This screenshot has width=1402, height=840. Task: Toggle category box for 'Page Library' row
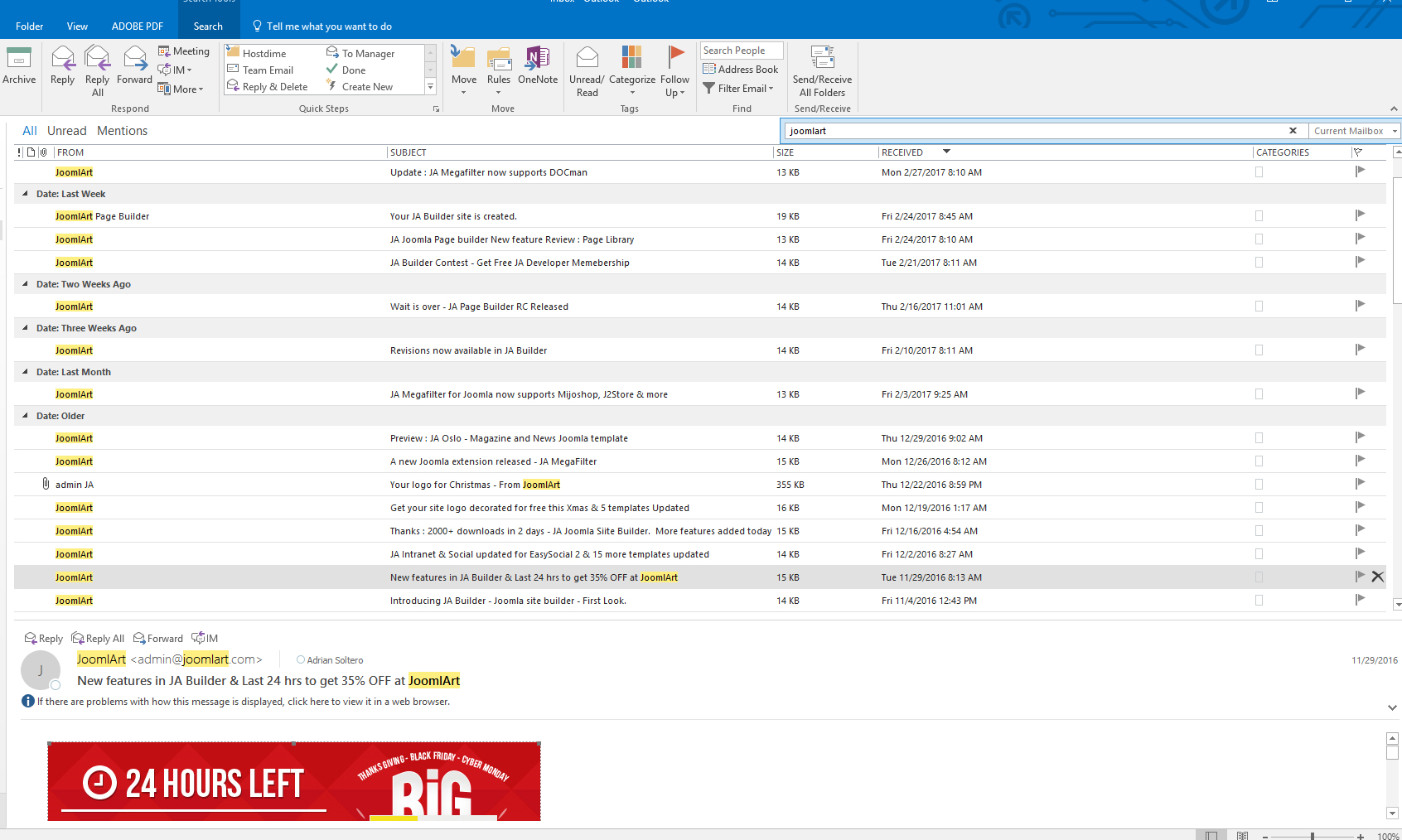click(1259, 239)
